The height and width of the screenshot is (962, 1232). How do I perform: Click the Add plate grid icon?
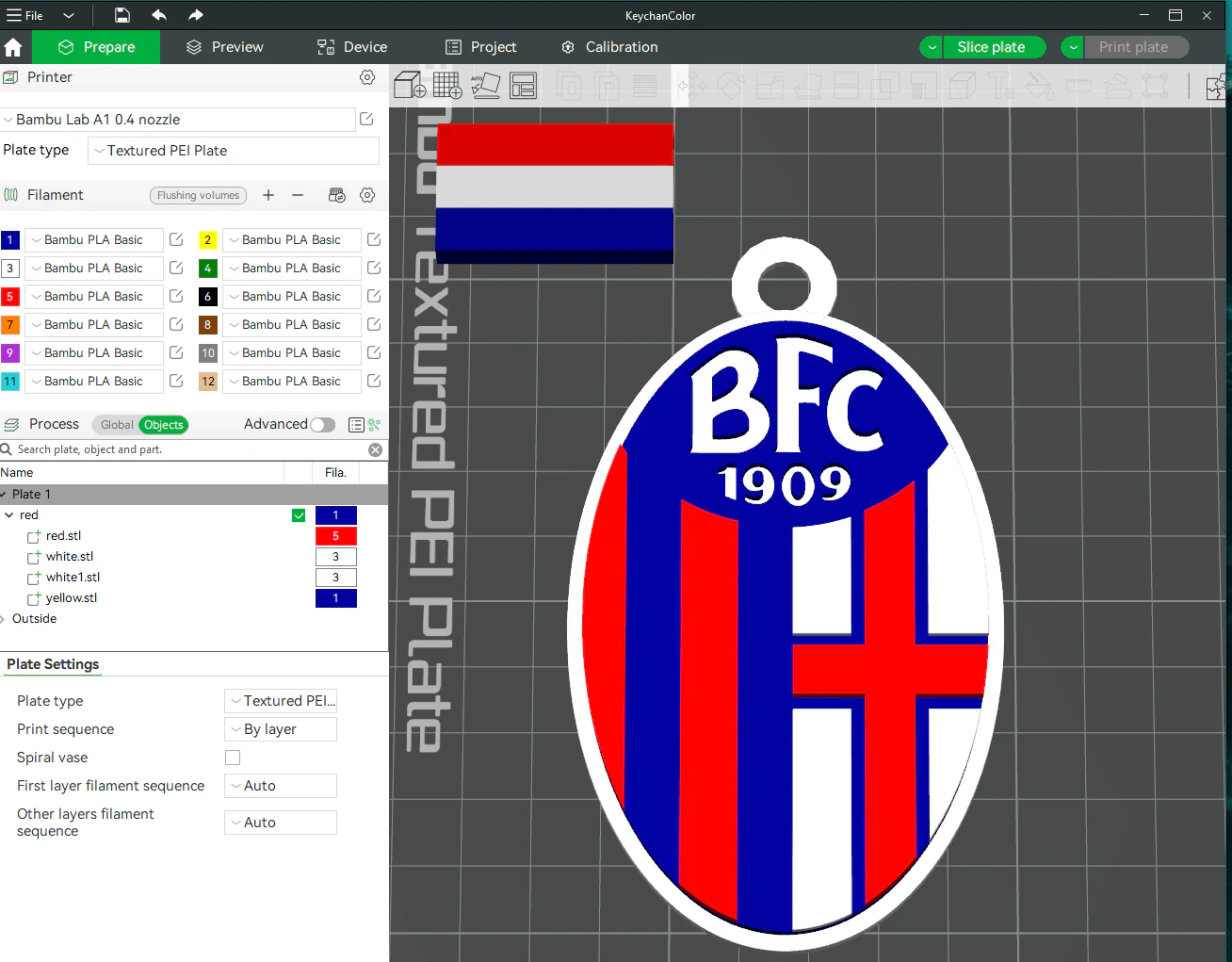tap(447, 85)
